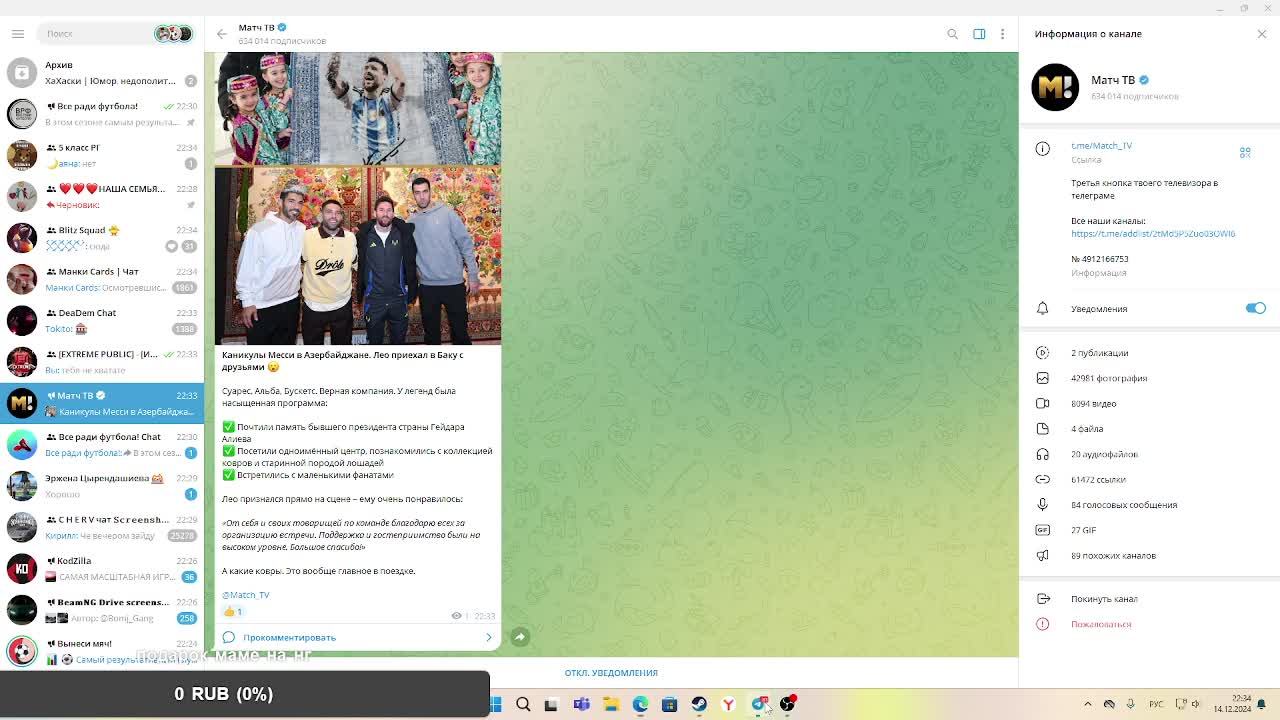Select the Матч ТВ chat in the list
The height and width of the screenshot is (720, 1280).
(102, 403)
